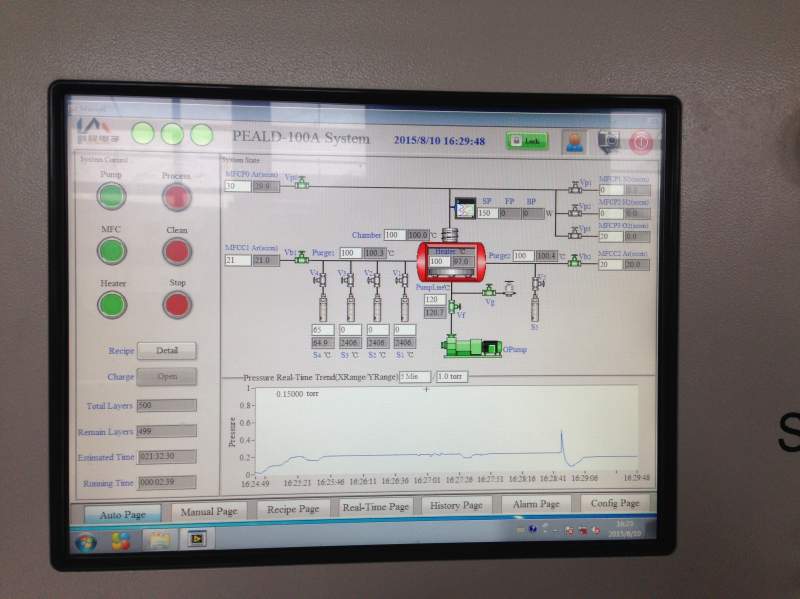Click the gauge icon right of Vg valve

509,289
